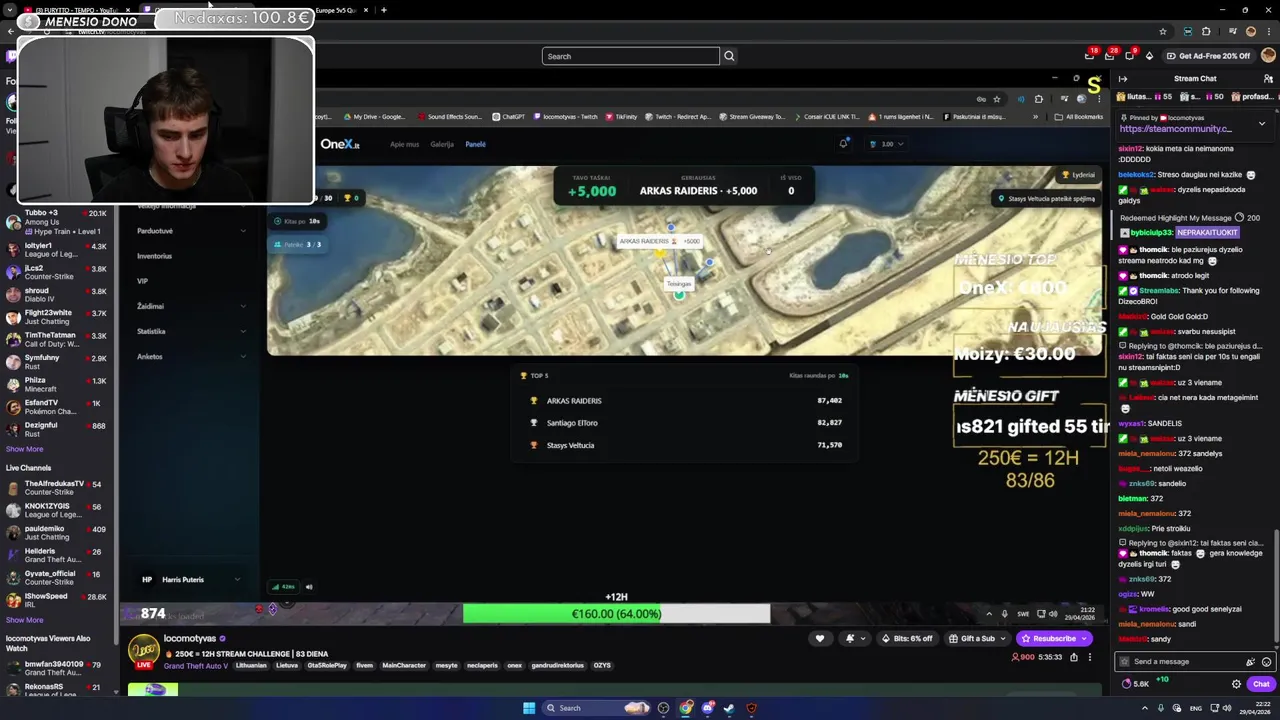The width and height of the screenshot is (1280, 720).
Task: Click the purple Chat send button
Action: coord(1261,684)
